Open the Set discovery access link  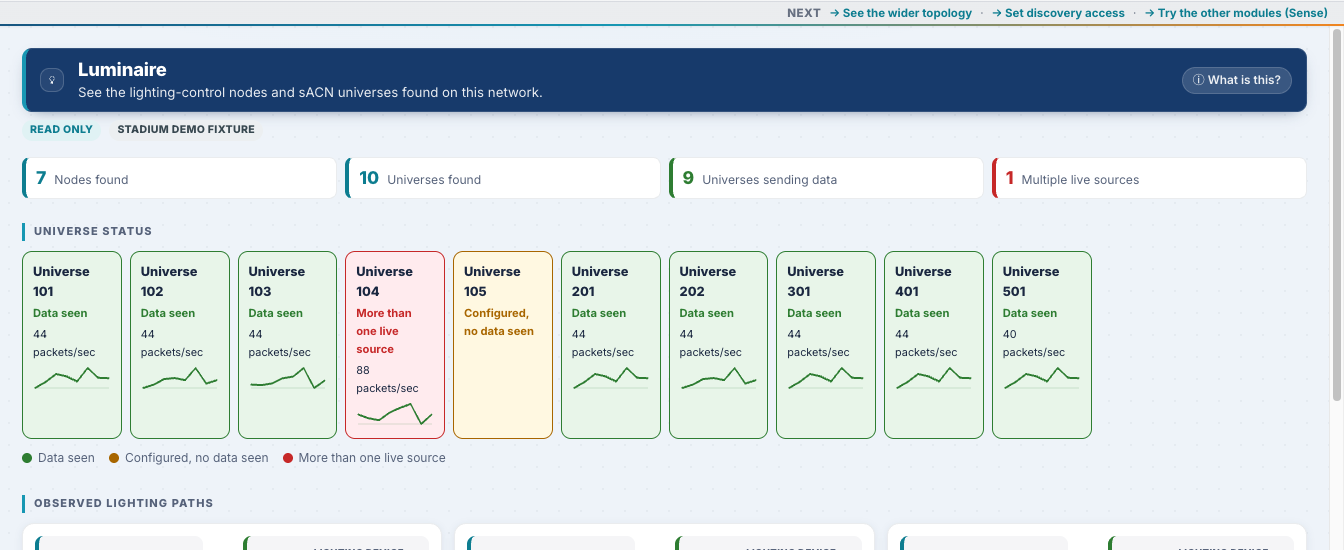tap(1058, 13)
